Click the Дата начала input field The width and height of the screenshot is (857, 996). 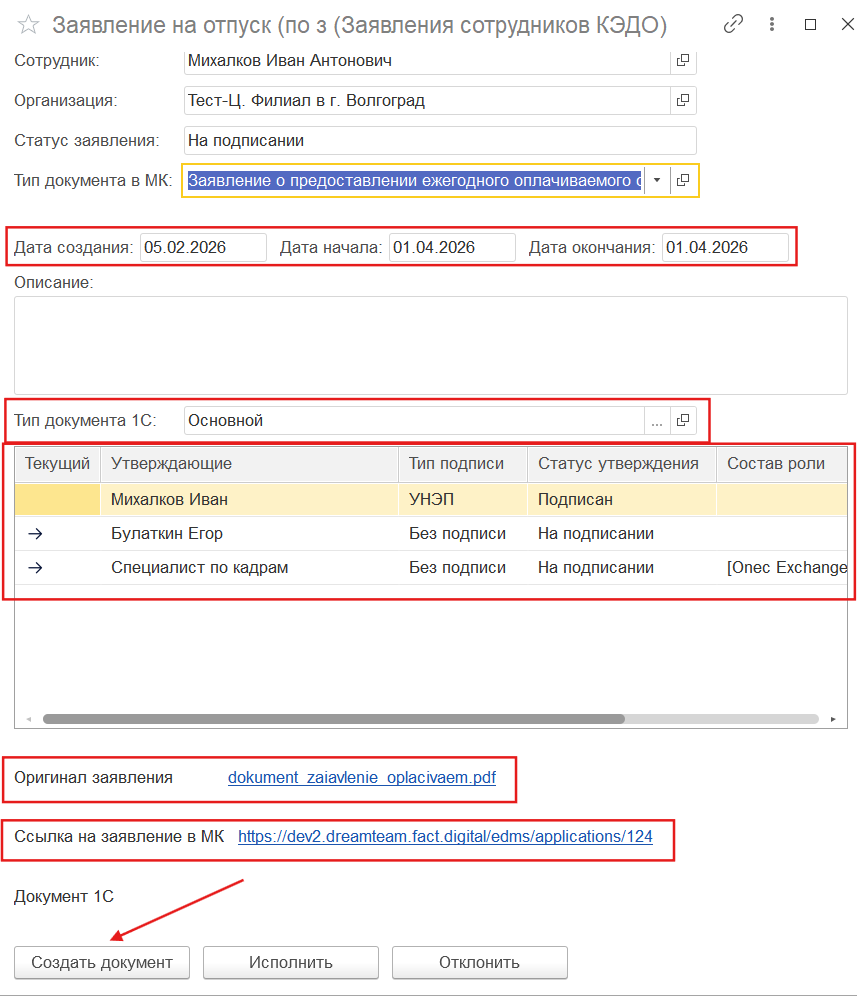click(451, 248)
